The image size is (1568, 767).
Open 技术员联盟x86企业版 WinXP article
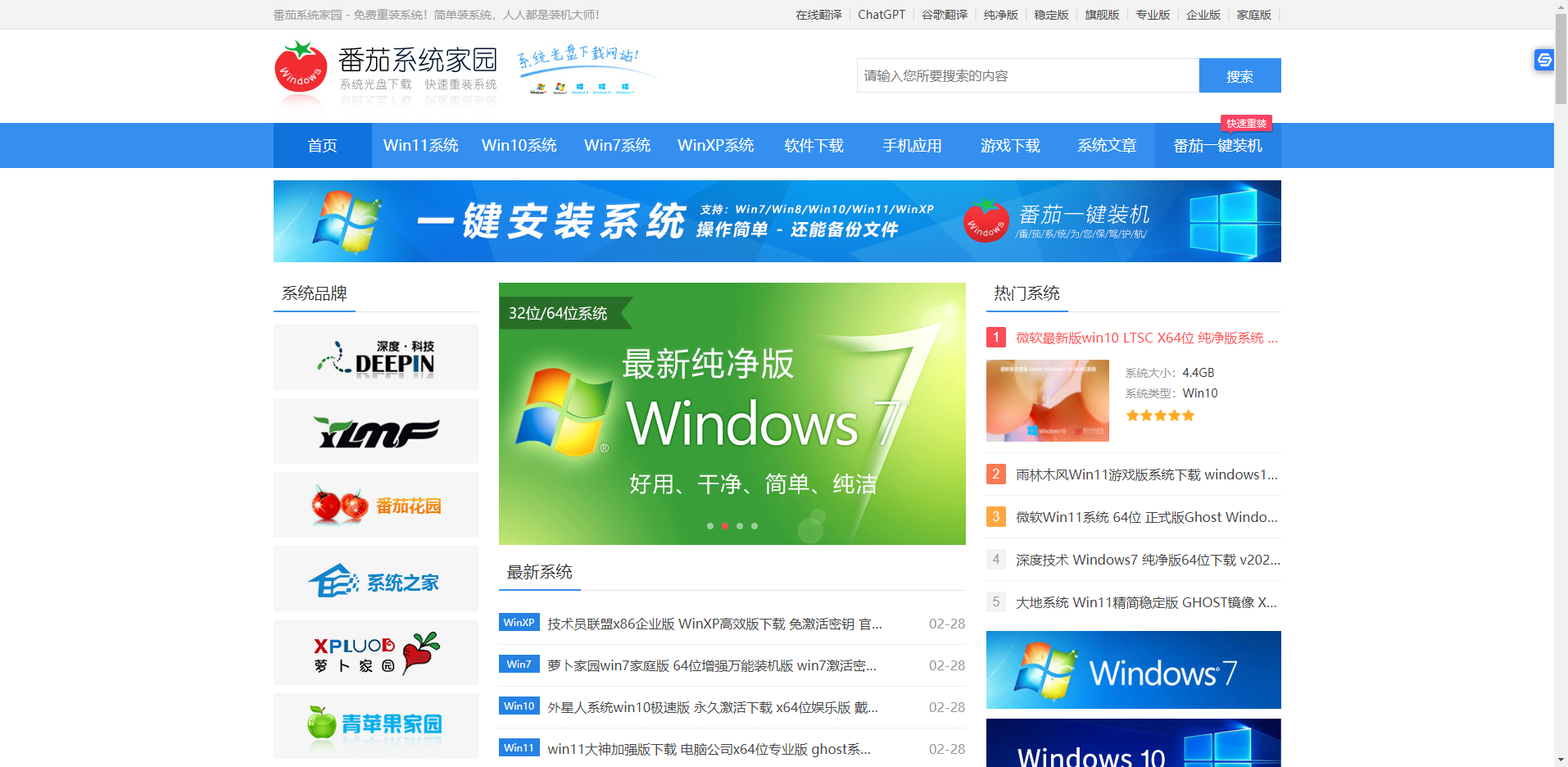tap(715, 624)
